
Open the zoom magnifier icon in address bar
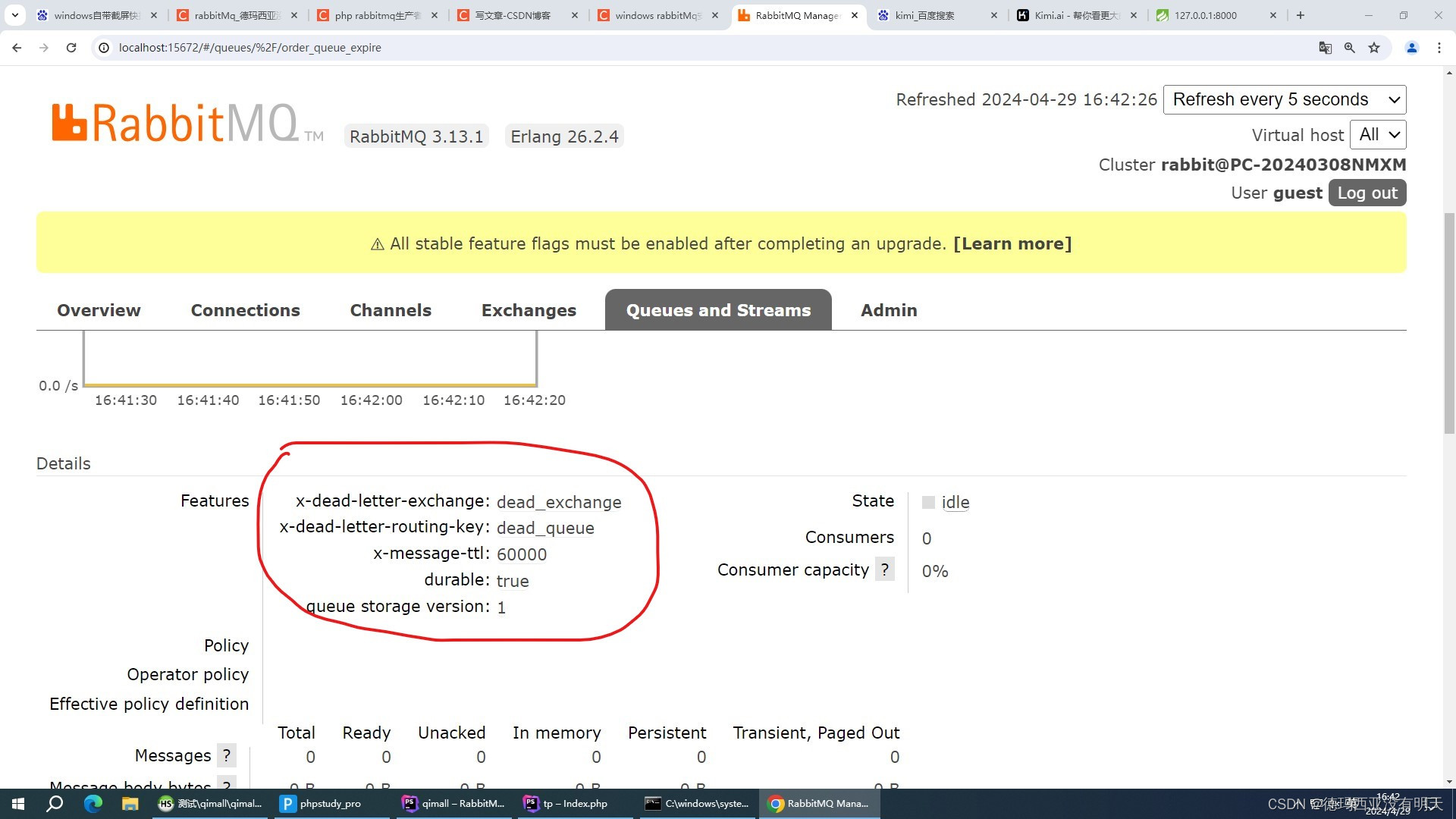[1350, 48]
